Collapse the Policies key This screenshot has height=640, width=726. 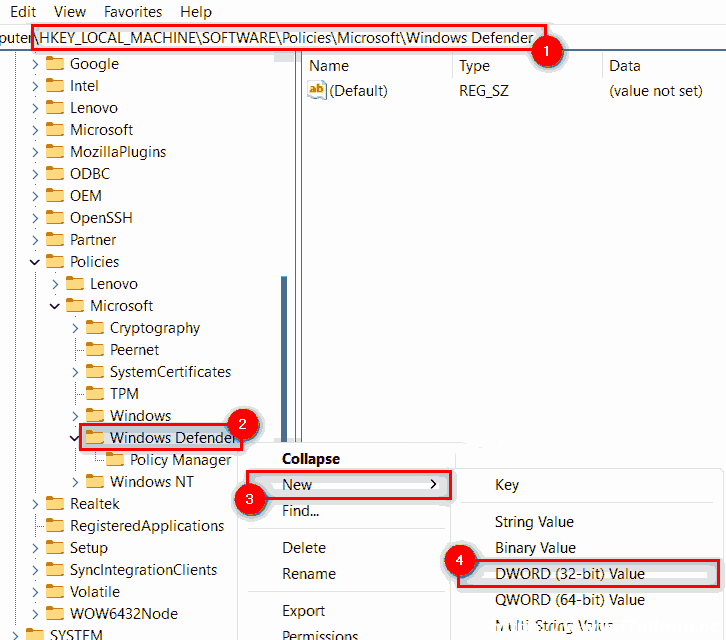35,262
